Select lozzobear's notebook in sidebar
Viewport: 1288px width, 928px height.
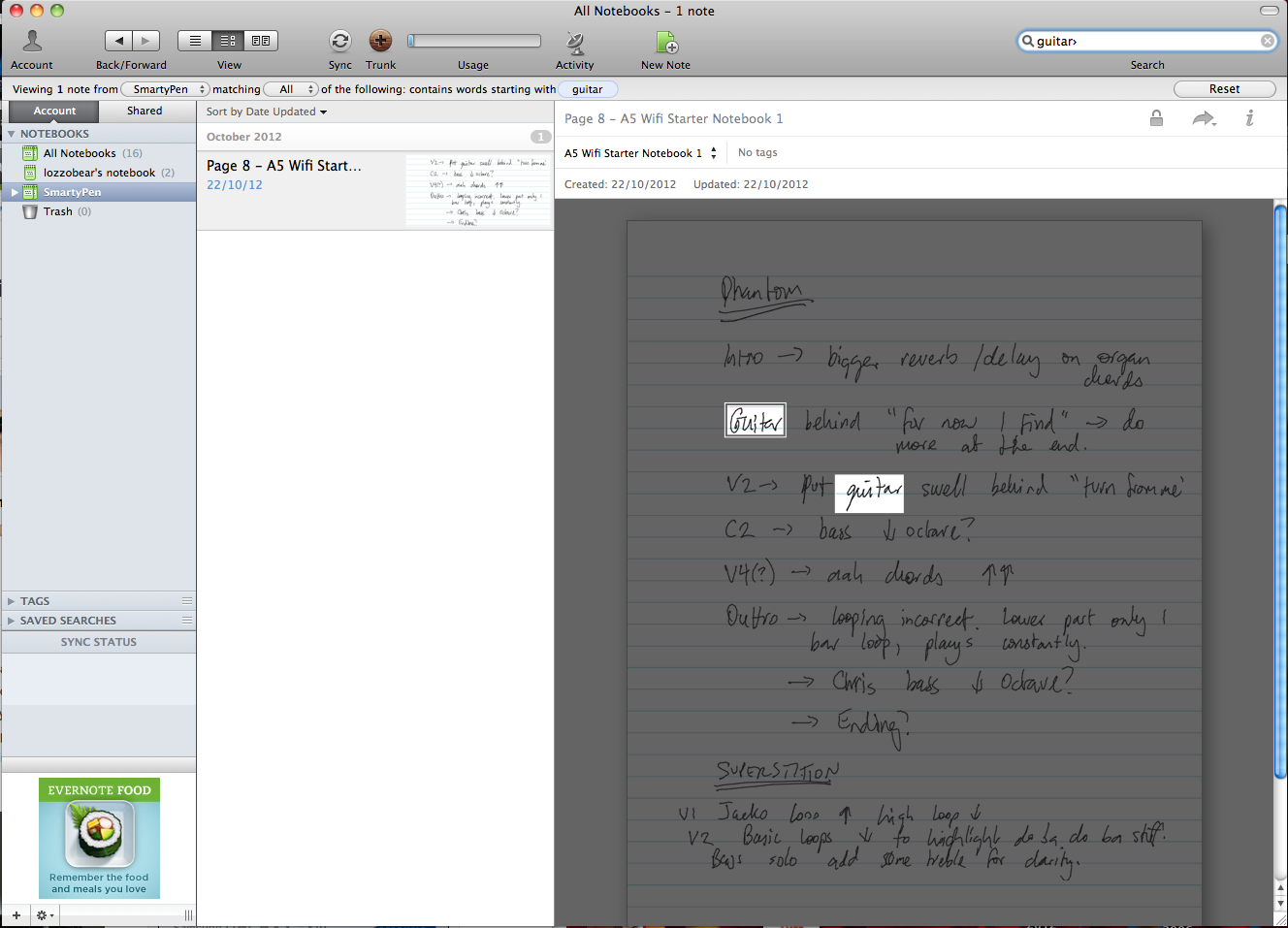click(x=99, y=173)
